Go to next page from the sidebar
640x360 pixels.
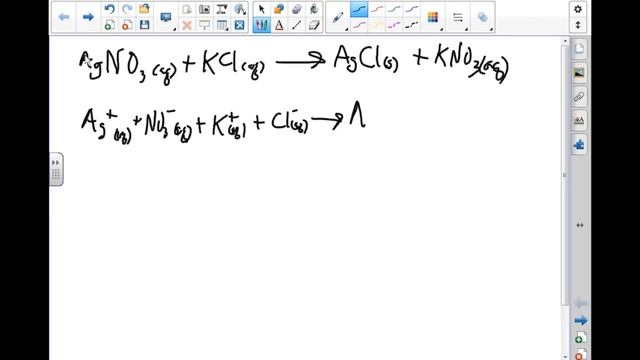click(580, 321)
